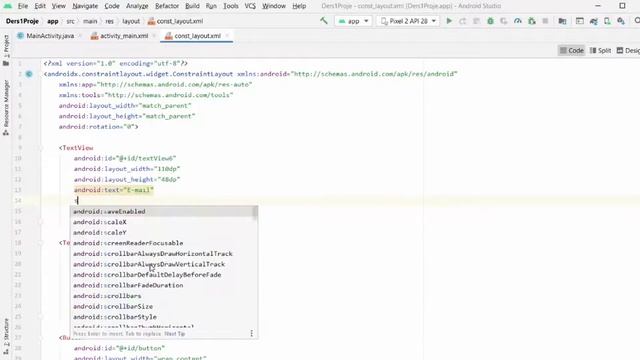The height and width of the screenshot is (360, 640).
Task: Open the VCS menu
Action: pos(250,6)
